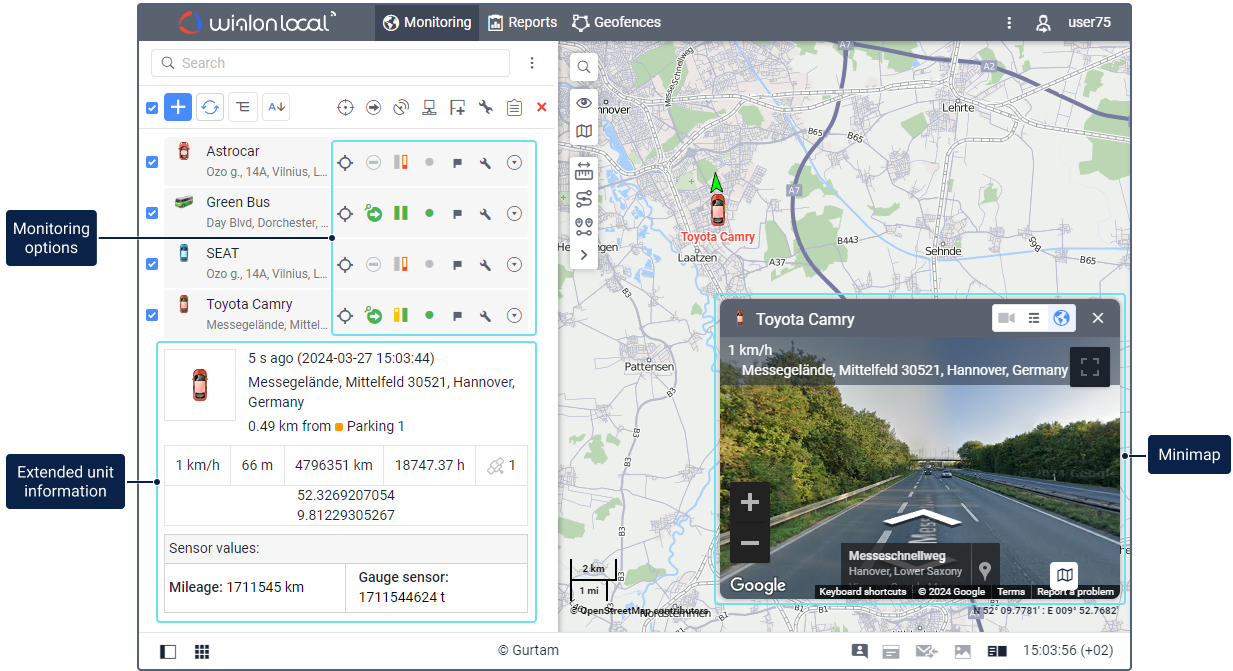Switch minimap to globe street view
This screenshot has height=671, width=1233.
coord(1062,318)
